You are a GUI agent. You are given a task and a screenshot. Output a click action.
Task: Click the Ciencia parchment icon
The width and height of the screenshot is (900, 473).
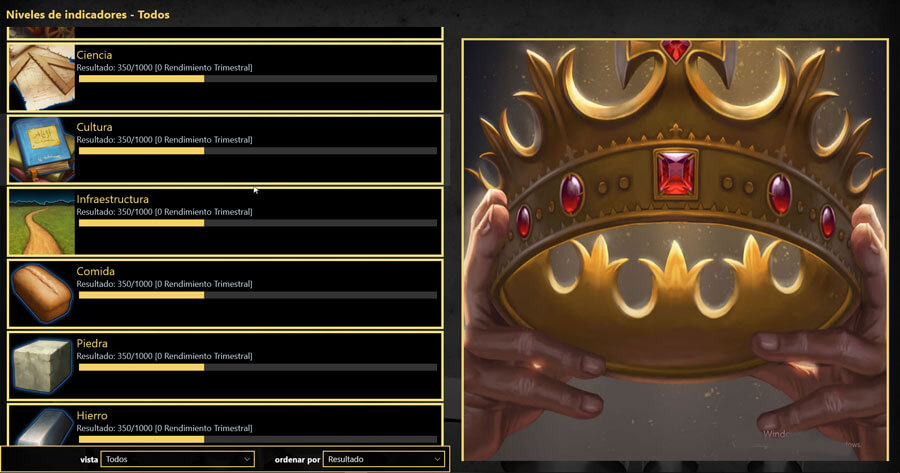pyautogui.click(x=42, y=77)
